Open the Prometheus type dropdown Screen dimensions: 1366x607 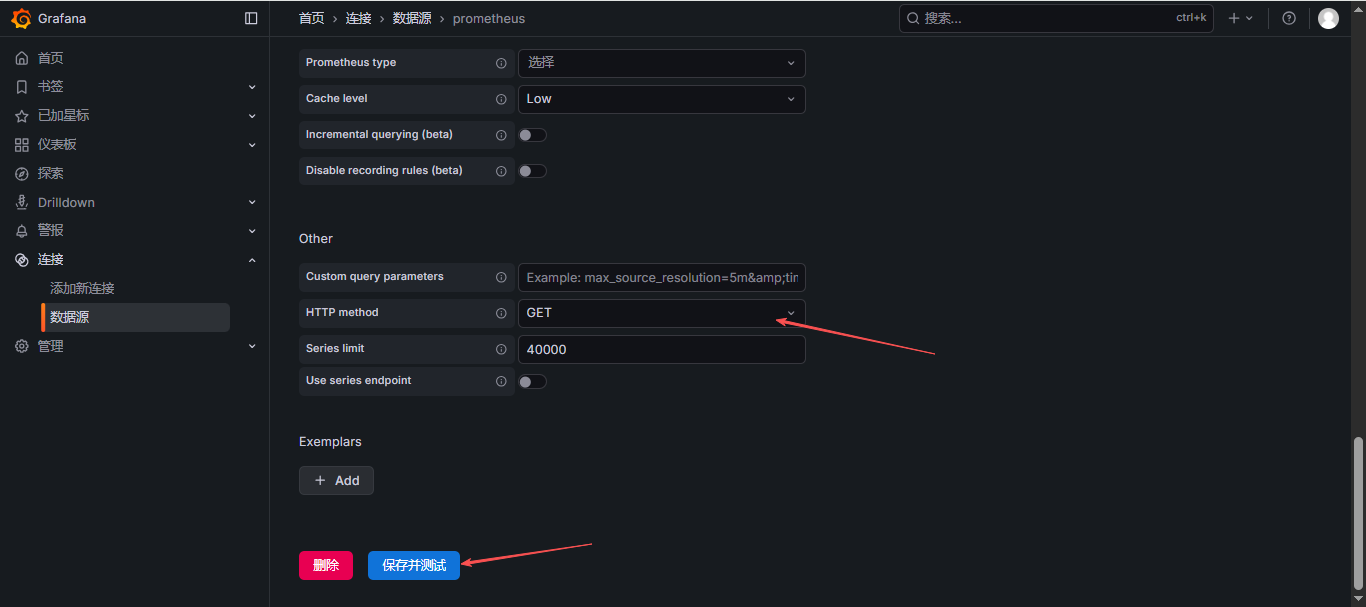(x=661, y=63)
